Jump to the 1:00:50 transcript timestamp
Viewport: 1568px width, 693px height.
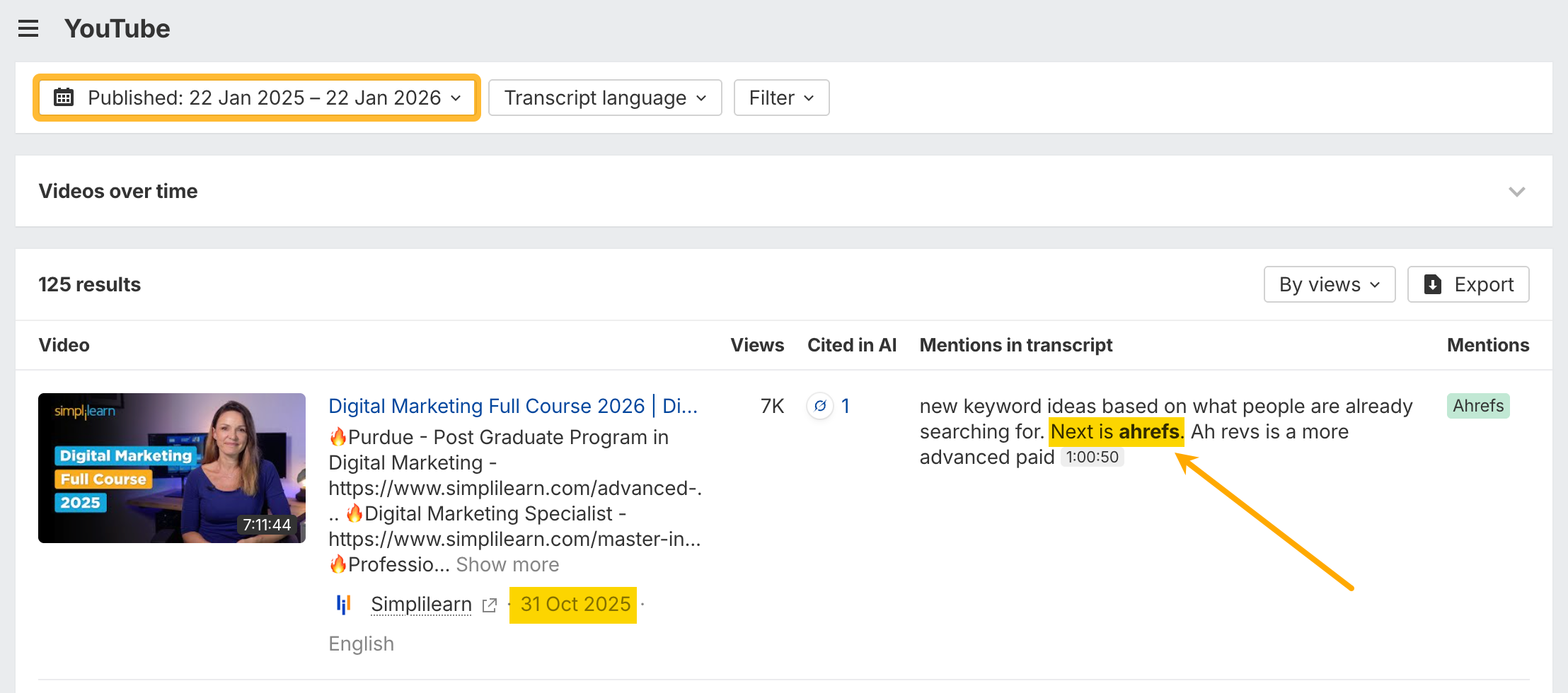1093,458
